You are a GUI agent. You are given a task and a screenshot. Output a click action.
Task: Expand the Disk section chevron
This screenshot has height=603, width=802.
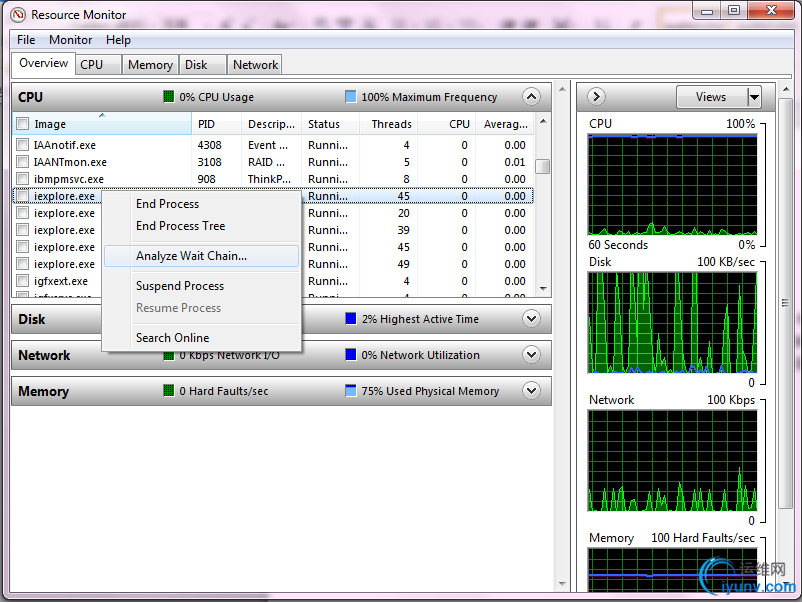pos(531,319)
